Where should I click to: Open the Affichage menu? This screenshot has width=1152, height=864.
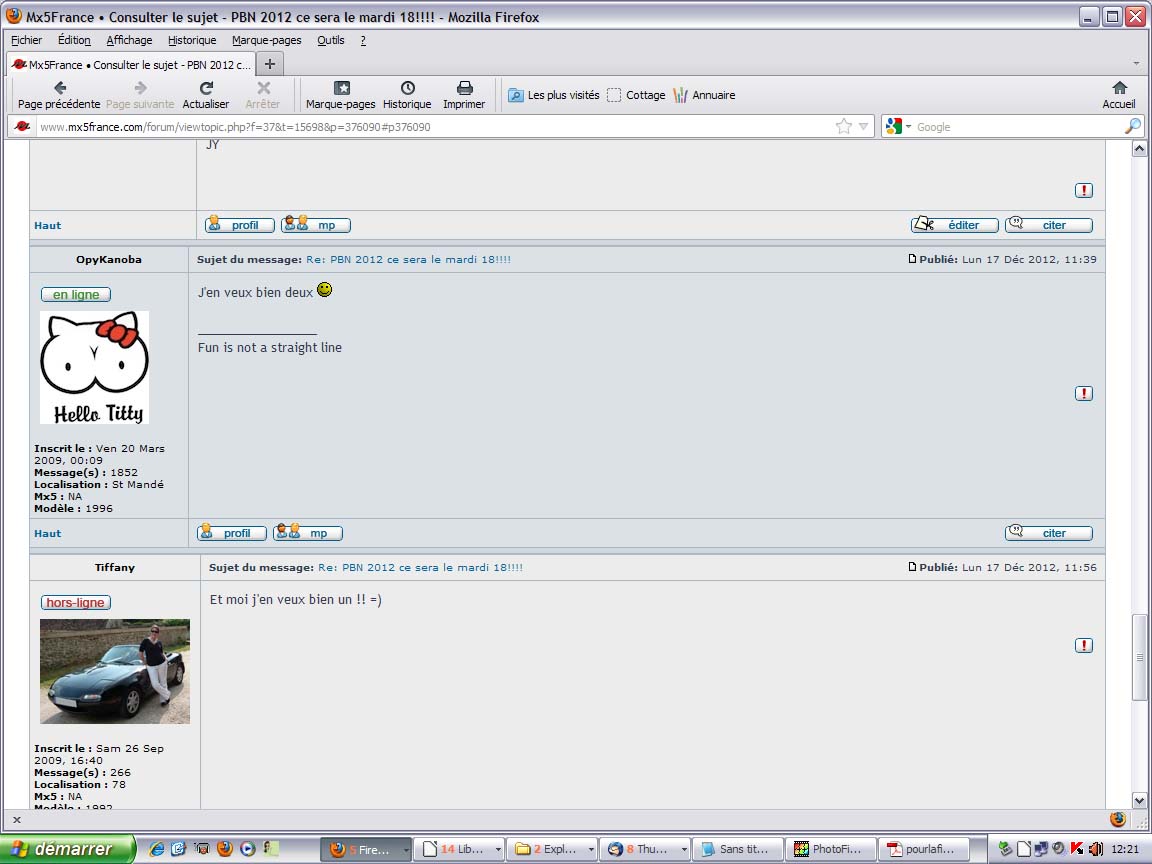coord(129,40)
